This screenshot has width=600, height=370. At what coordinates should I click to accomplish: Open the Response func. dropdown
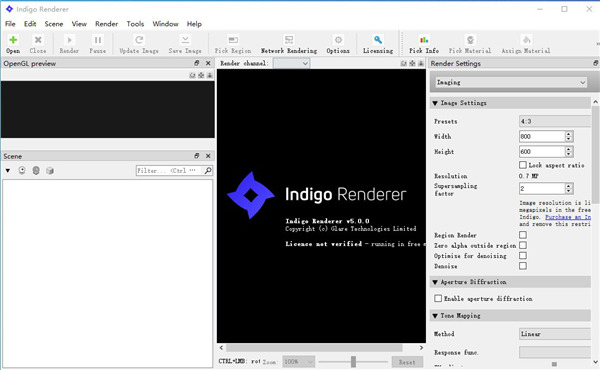click(555, 352)
